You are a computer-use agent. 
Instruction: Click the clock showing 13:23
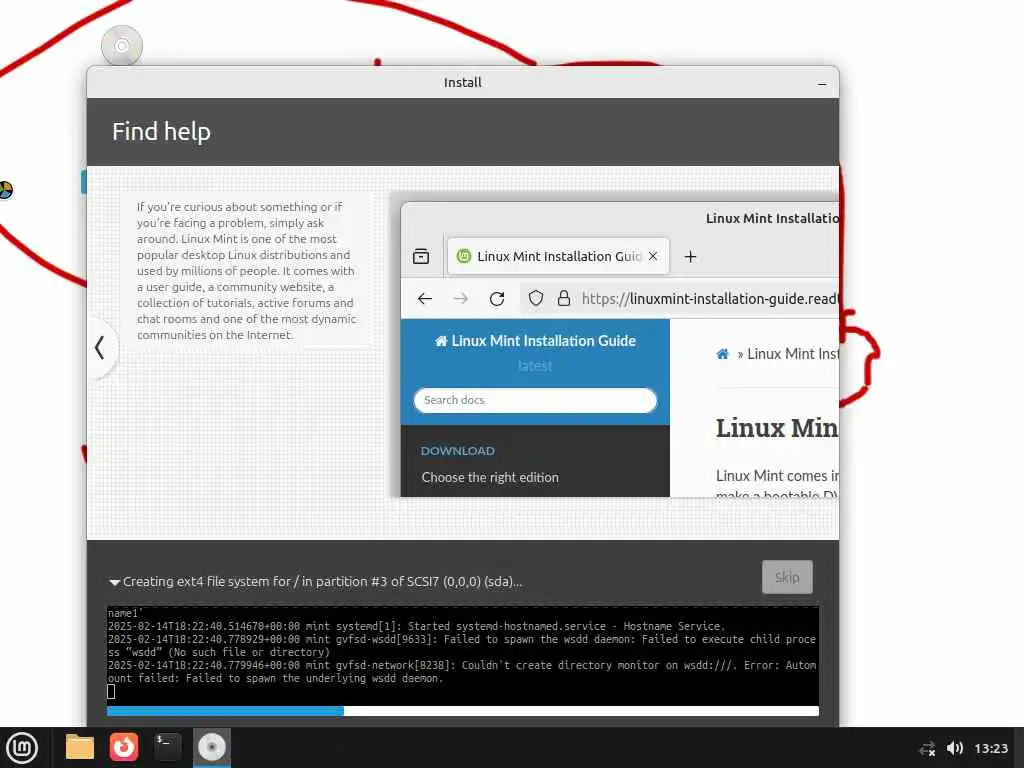click(991, 748)
